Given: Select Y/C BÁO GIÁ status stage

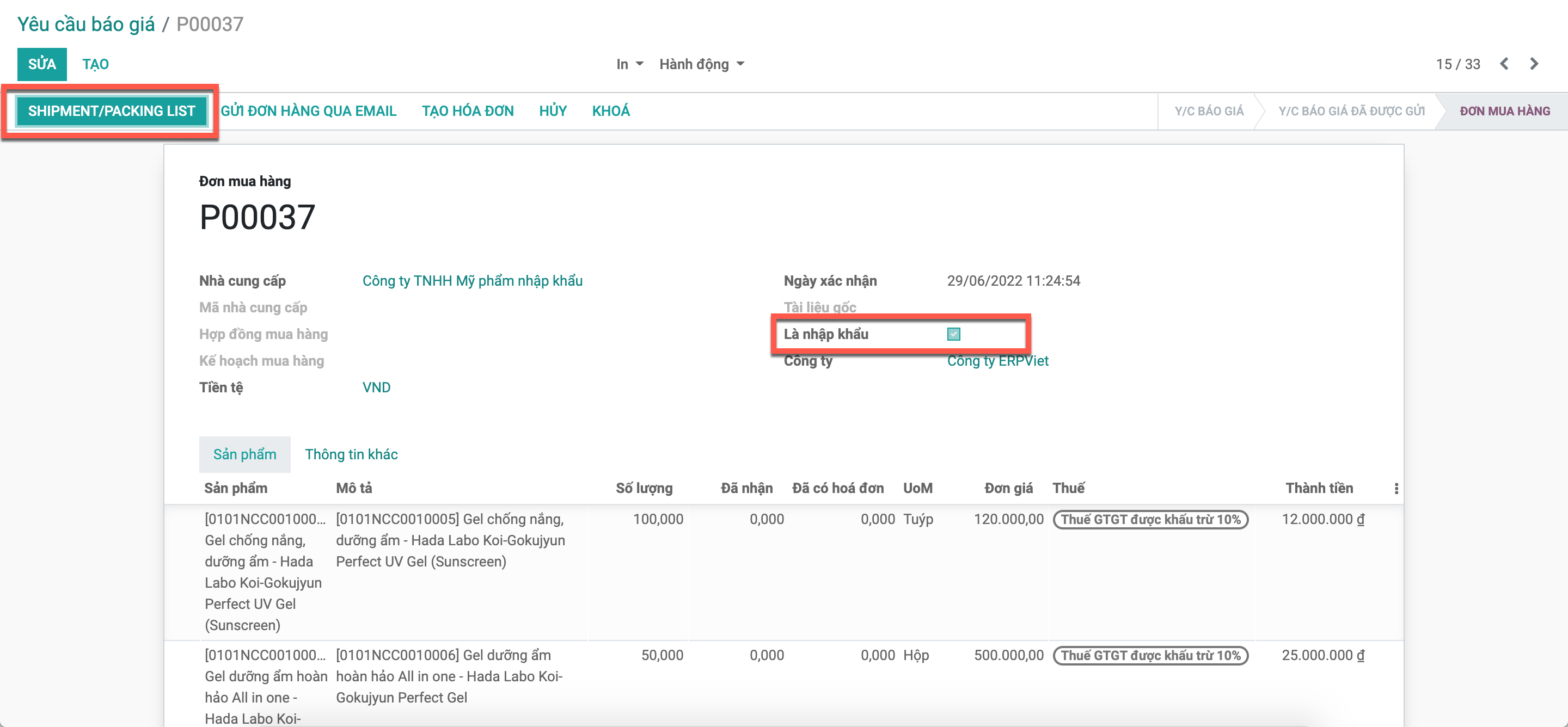Looking at the screenshot, I should (x=1209, y=112).
